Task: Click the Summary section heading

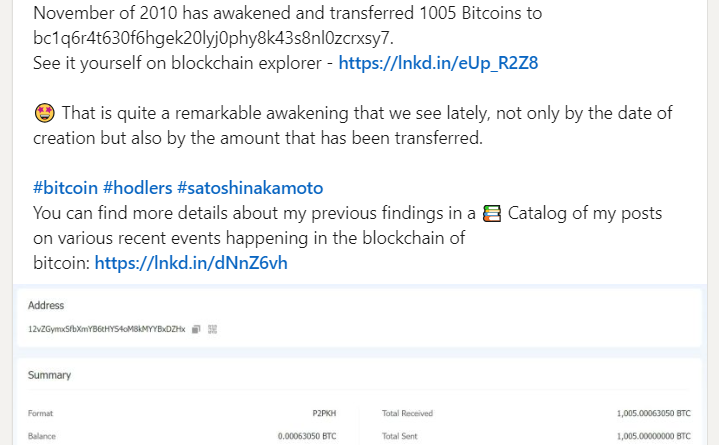Action: point(49,375)
